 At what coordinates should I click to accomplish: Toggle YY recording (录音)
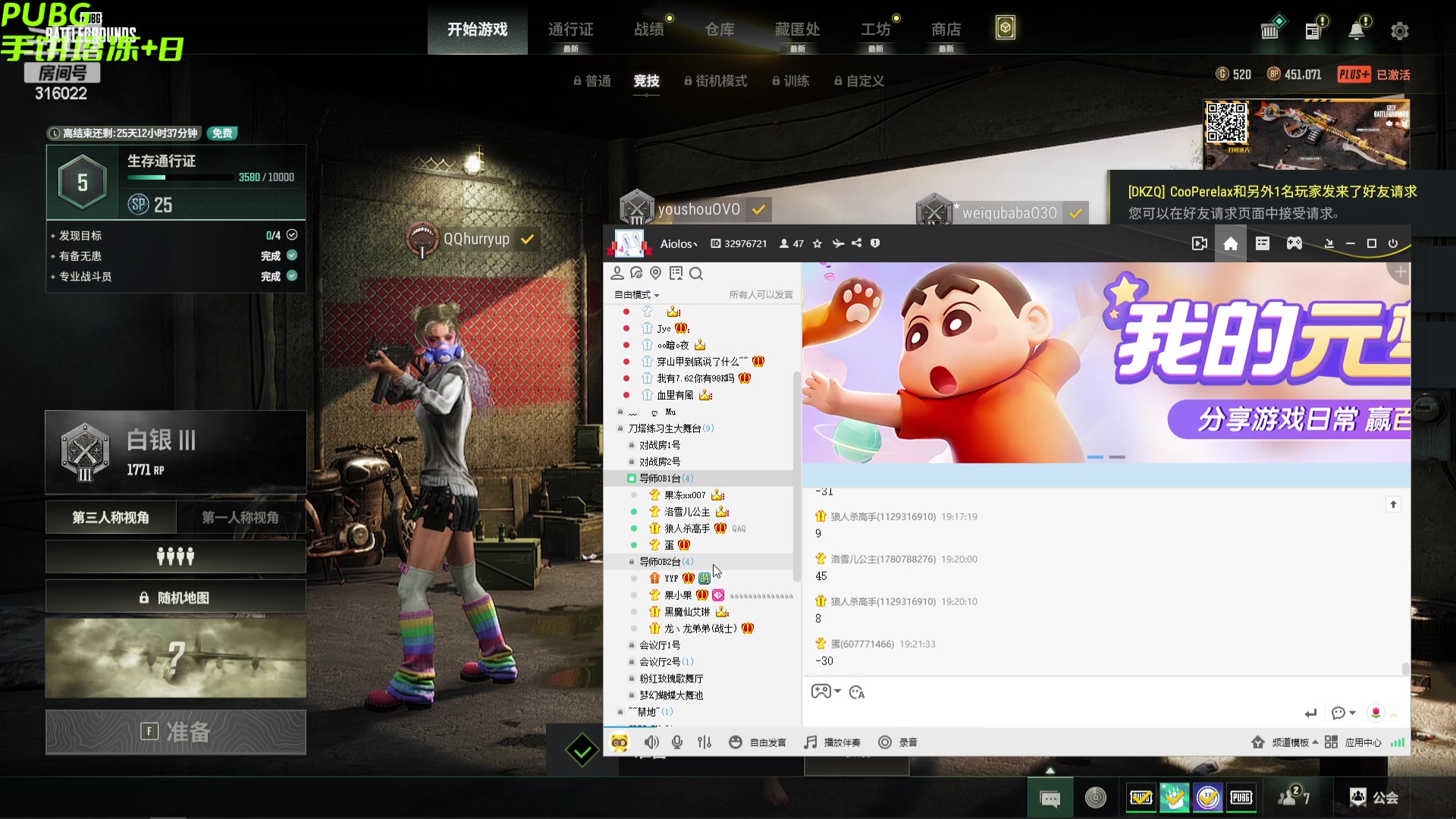coord(898,742)
